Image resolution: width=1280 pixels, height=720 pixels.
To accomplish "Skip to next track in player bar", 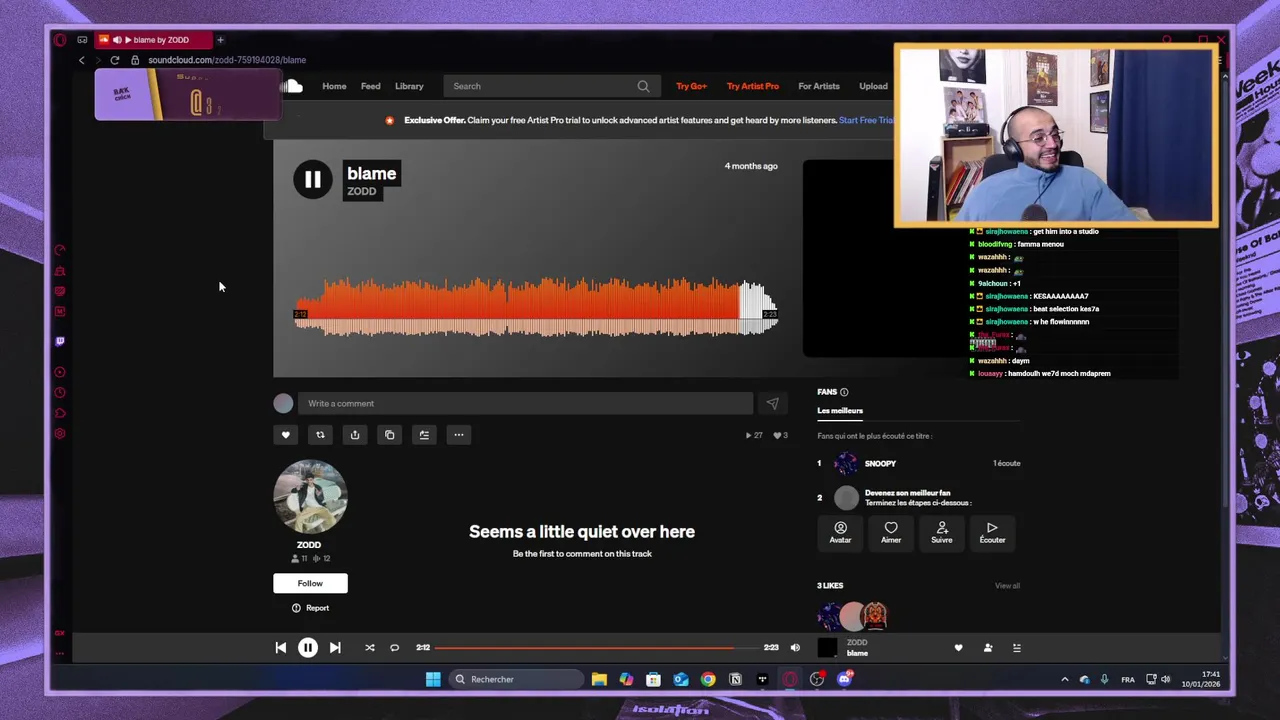I will click(335, 648).
